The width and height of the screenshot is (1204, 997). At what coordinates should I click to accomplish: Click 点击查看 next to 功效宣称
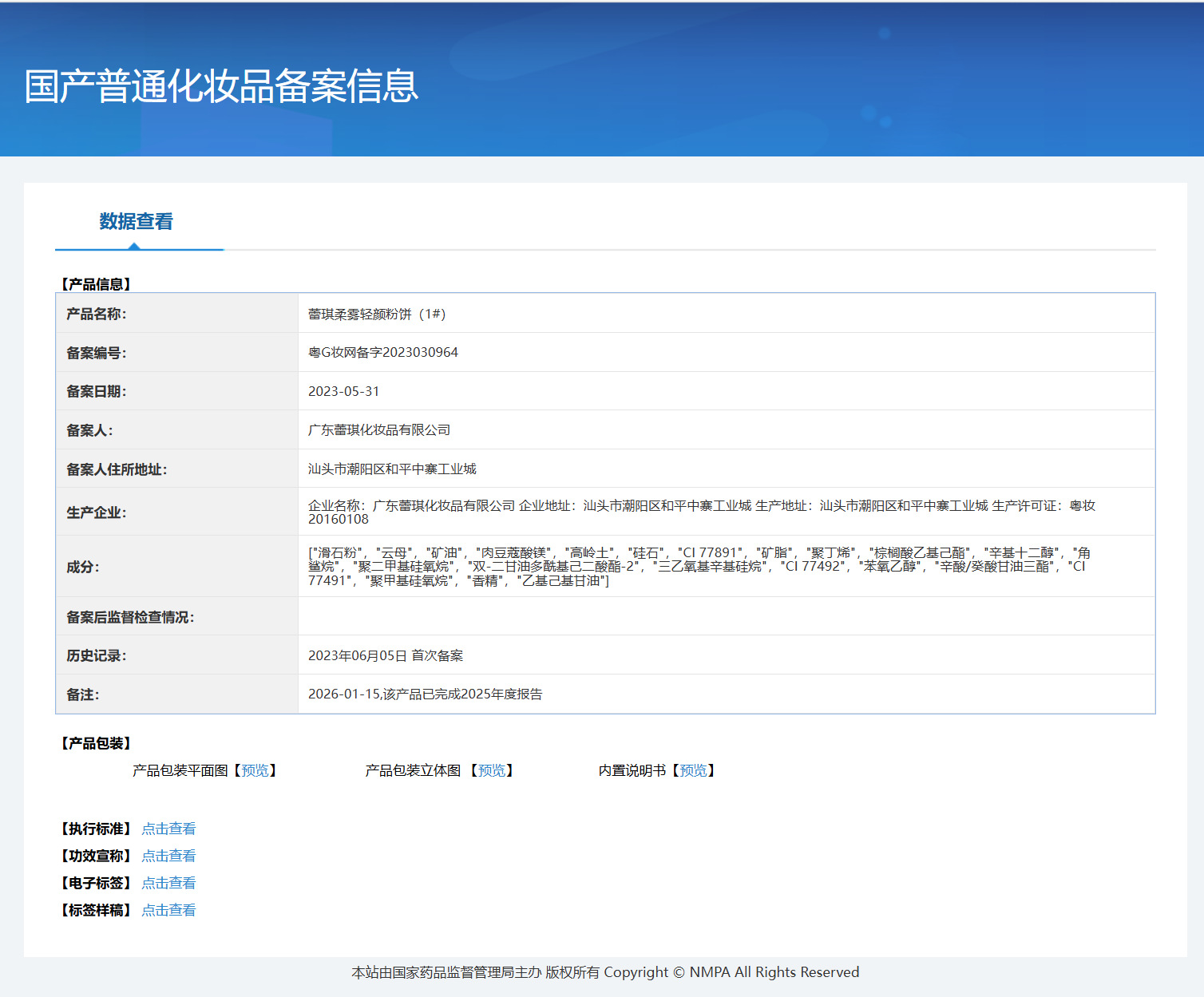[x=168, y=856]
